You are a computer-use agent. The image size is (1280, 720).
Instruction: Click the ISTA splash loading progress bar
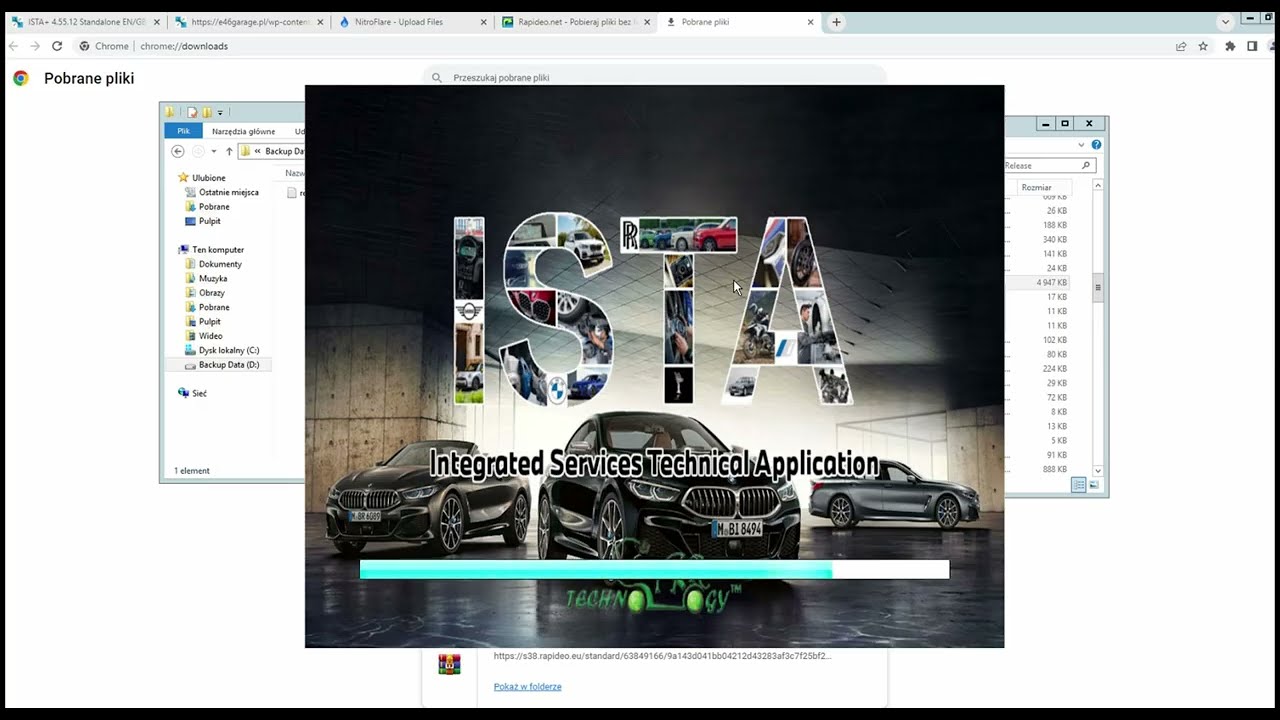[x=654, y=569]
